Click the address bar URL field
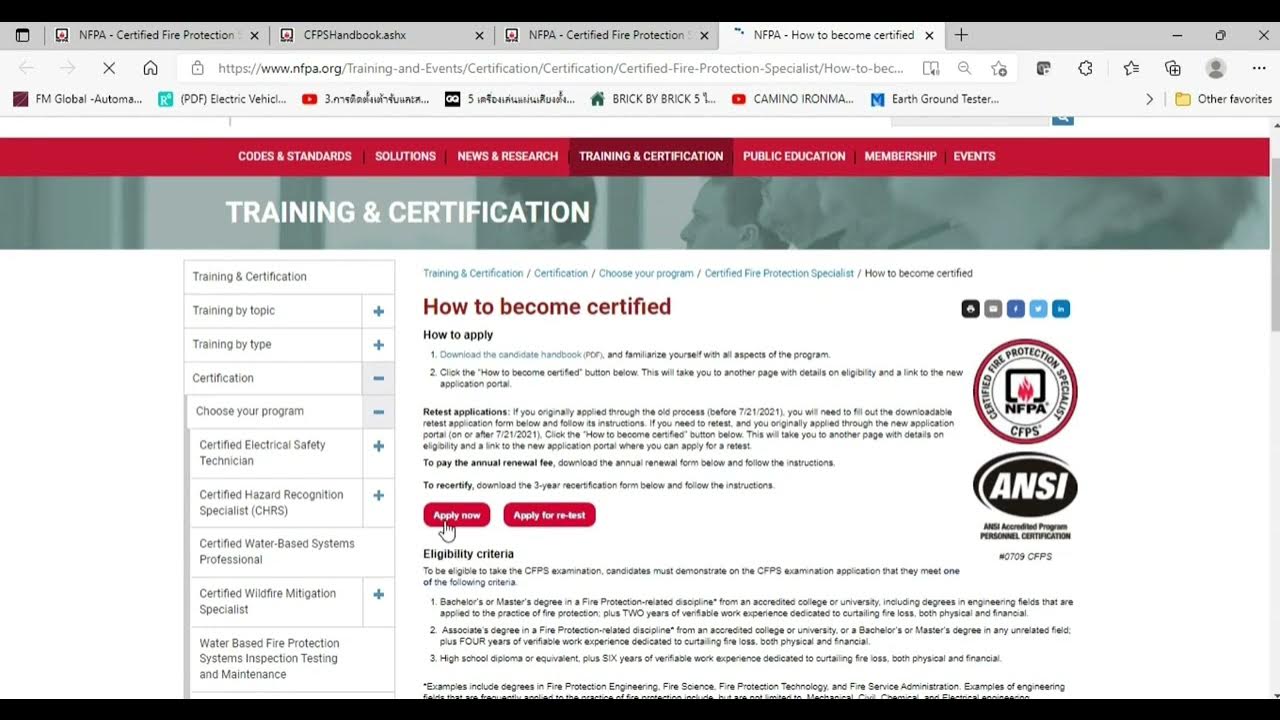Screen dimensions: 1280x720 (x=560, y=68)
